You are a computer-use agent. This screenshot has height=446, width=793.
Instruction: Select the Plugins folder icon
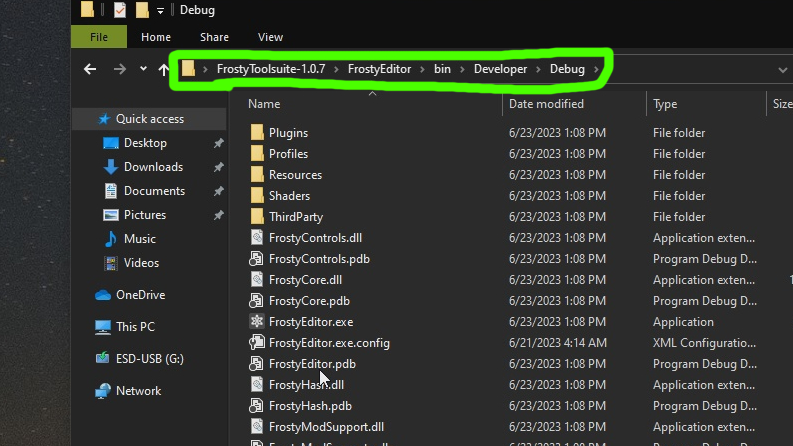[x=257, y=132]
